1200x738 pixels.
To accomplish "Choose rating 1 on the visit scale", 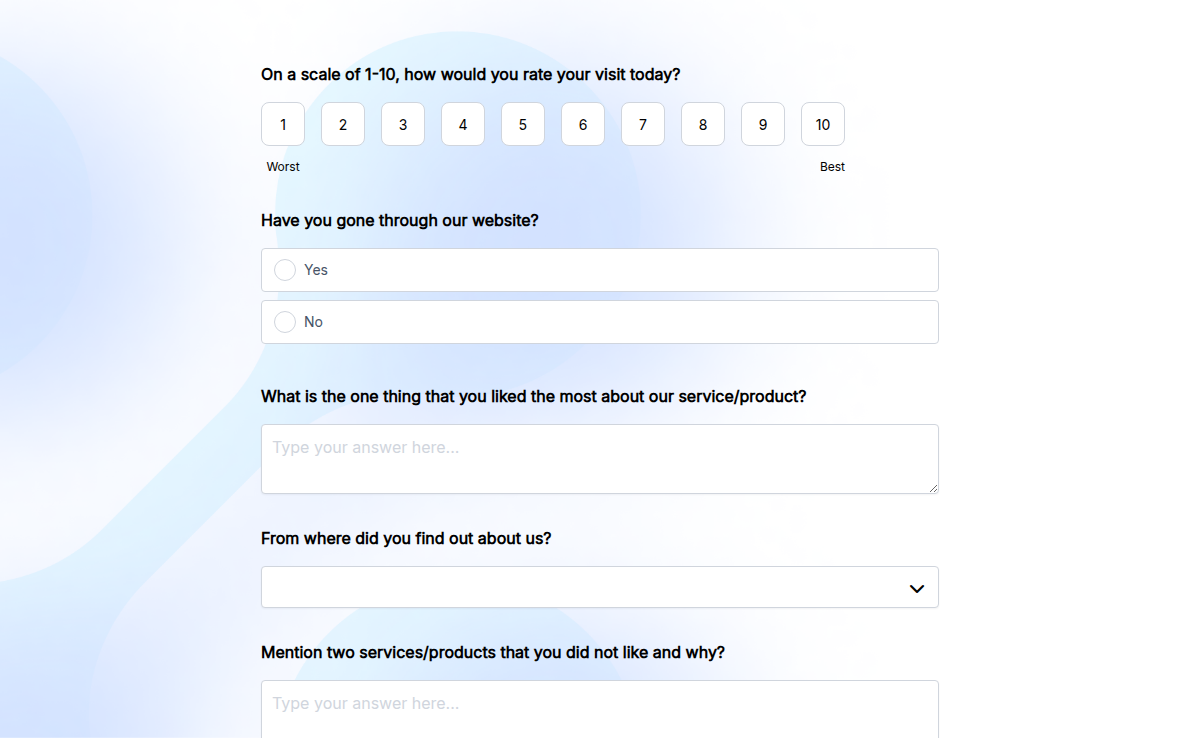I will point(283,124).
